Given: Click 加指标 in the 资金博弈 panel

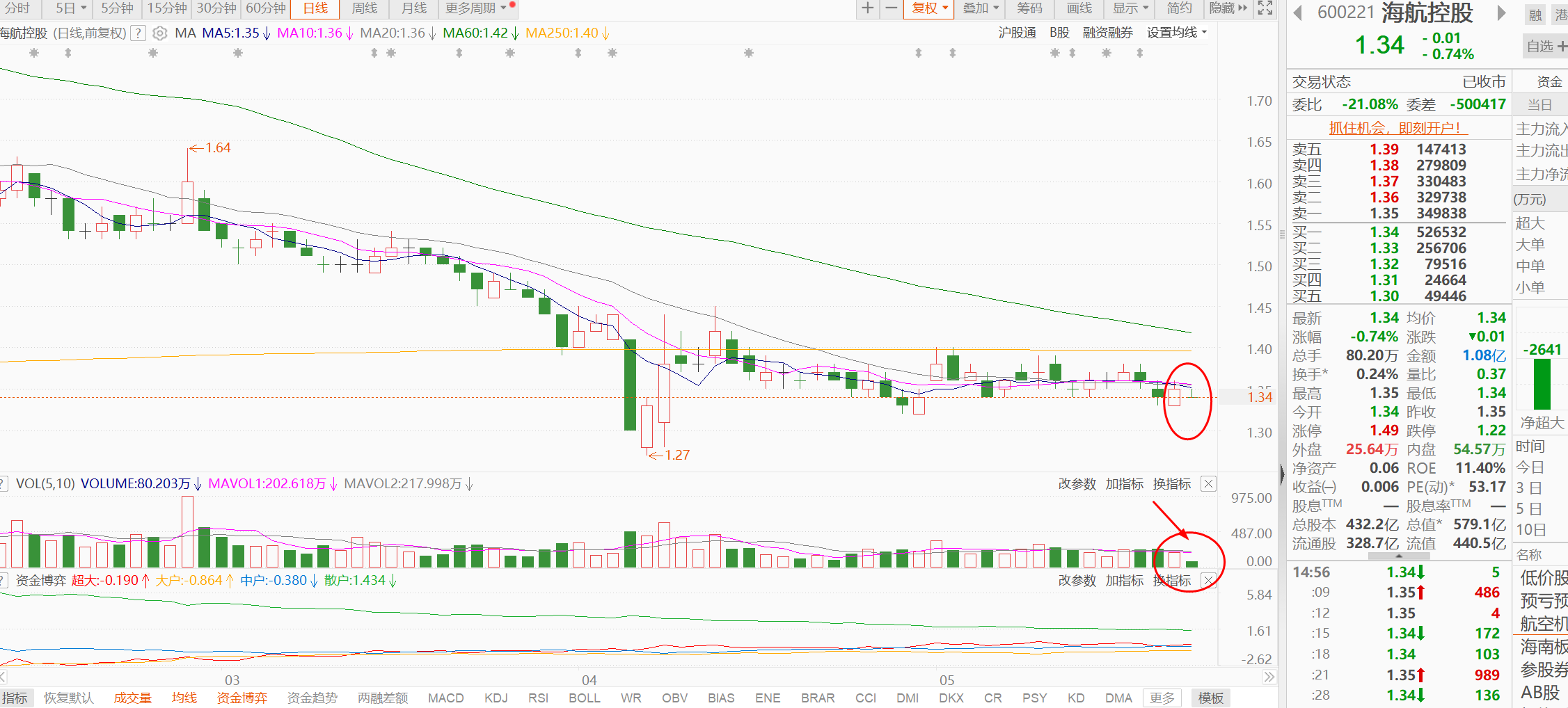Looking at the screenshot, I should 1124,581.
